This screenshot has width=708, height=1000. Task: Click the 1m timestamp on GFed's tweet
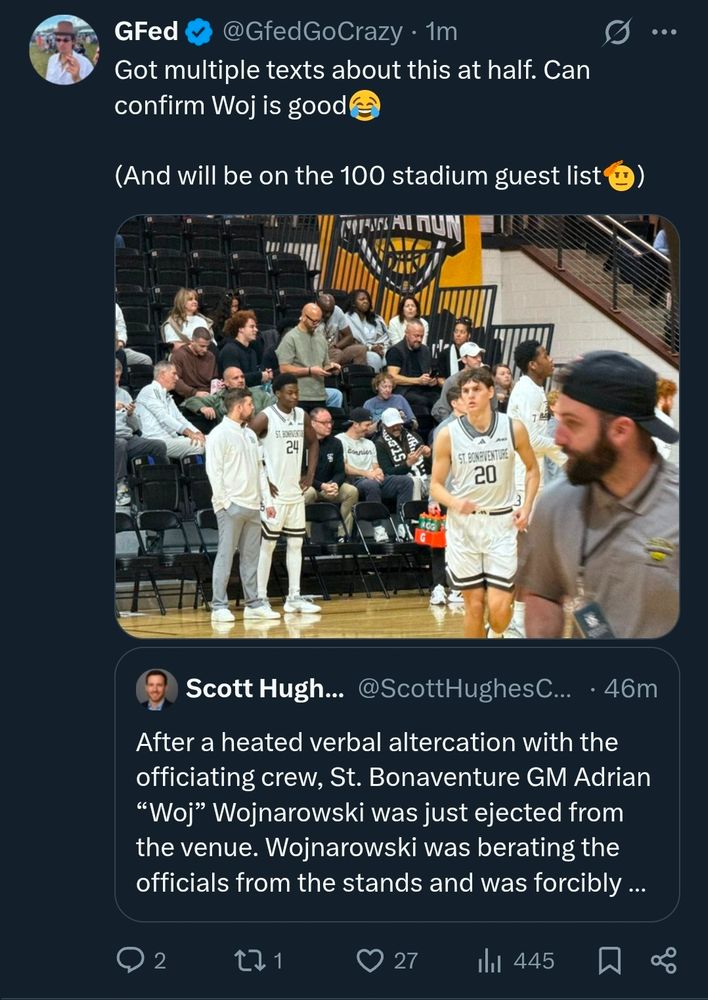click(x=440, y=30)
